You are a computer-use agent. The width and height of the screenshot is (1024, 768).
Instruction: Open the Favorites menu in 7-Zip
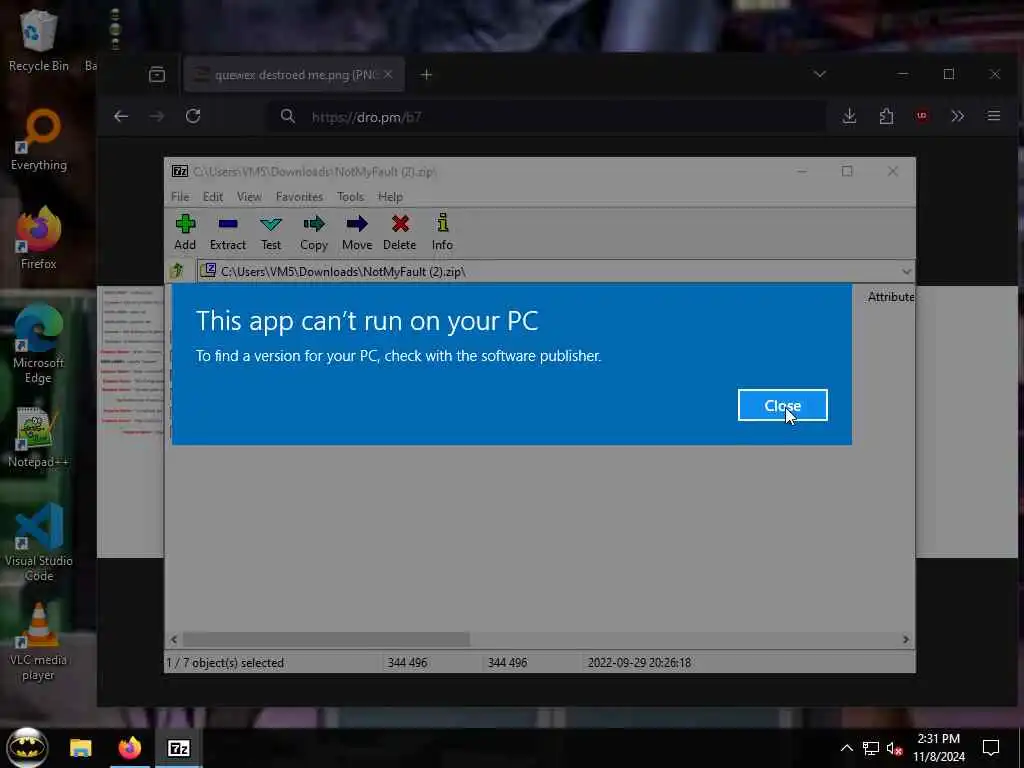(299, 197)
